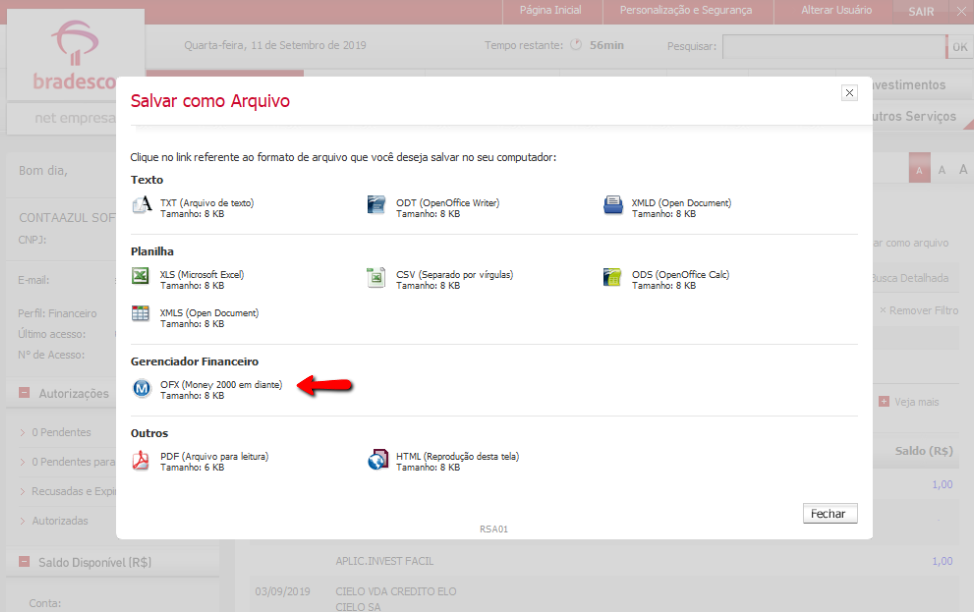Download ODT (OpenOffice Writer) format

447,203
